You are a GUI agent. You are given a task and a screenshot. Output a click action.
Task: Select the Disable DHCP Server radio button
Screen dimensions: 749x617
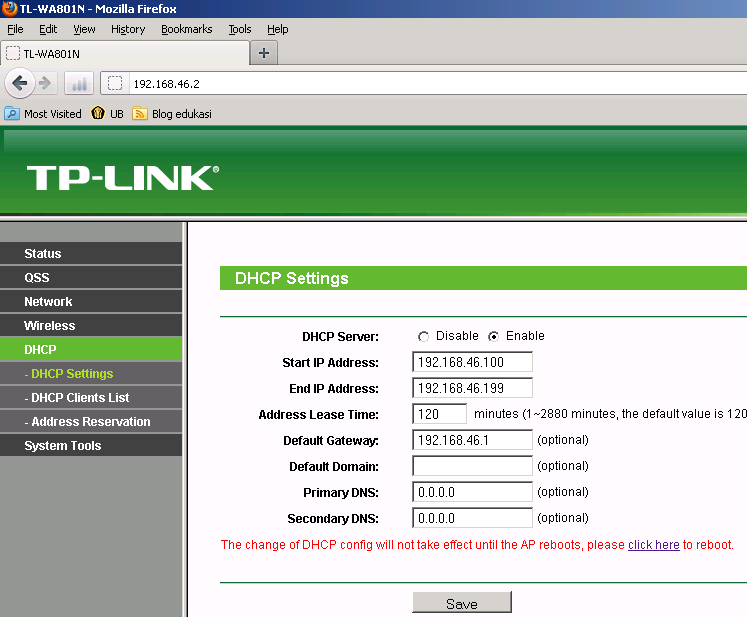point(423,337)
